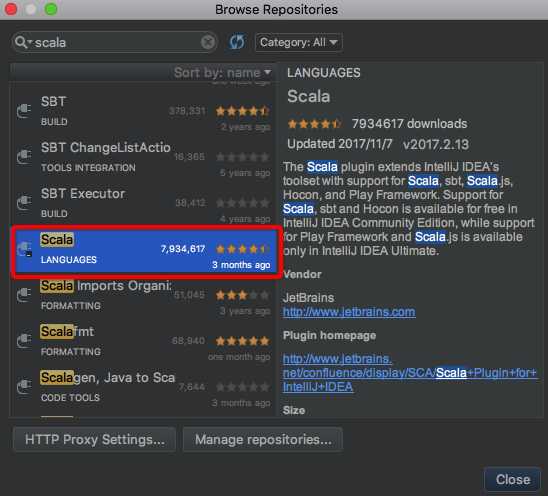This screenshot has width=548, height=496.
Task: Click the Scala Imports Organizer star rating
Action: click(x=242, y=295)
